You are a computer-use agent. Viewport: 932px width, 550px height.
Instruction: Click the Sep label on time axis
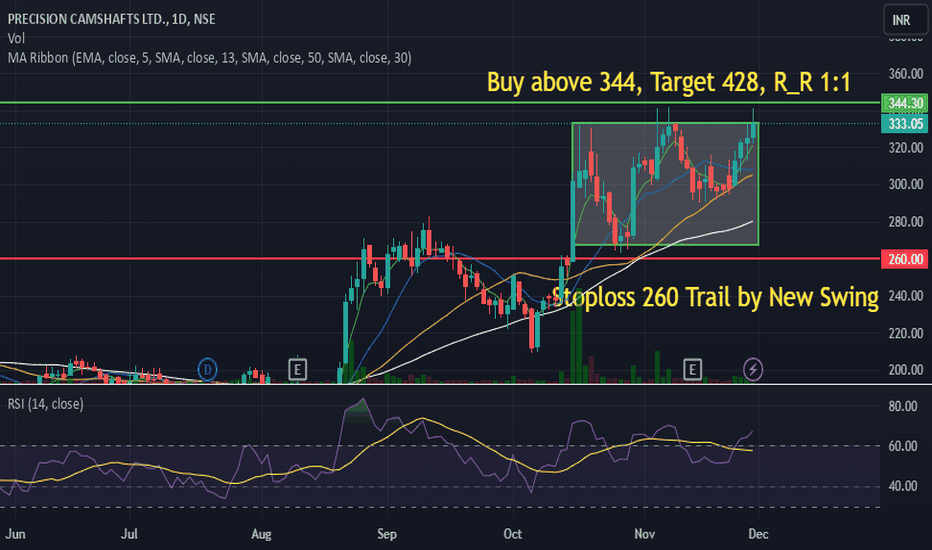coord(387,534)
